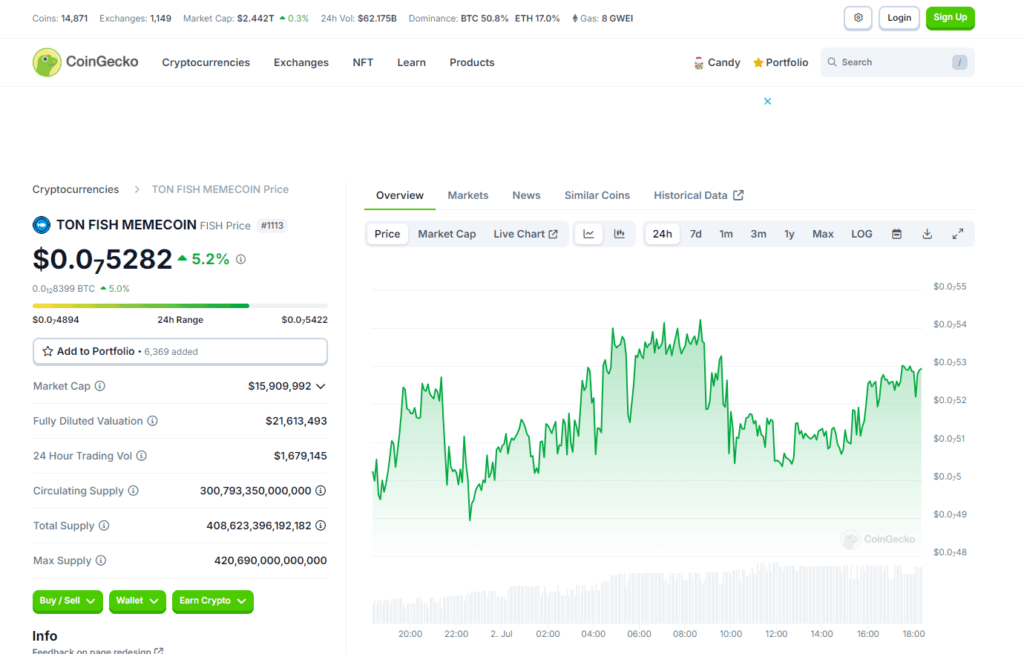
Task: Click the Portfolio star icon
Action: [x=758, y=63]
